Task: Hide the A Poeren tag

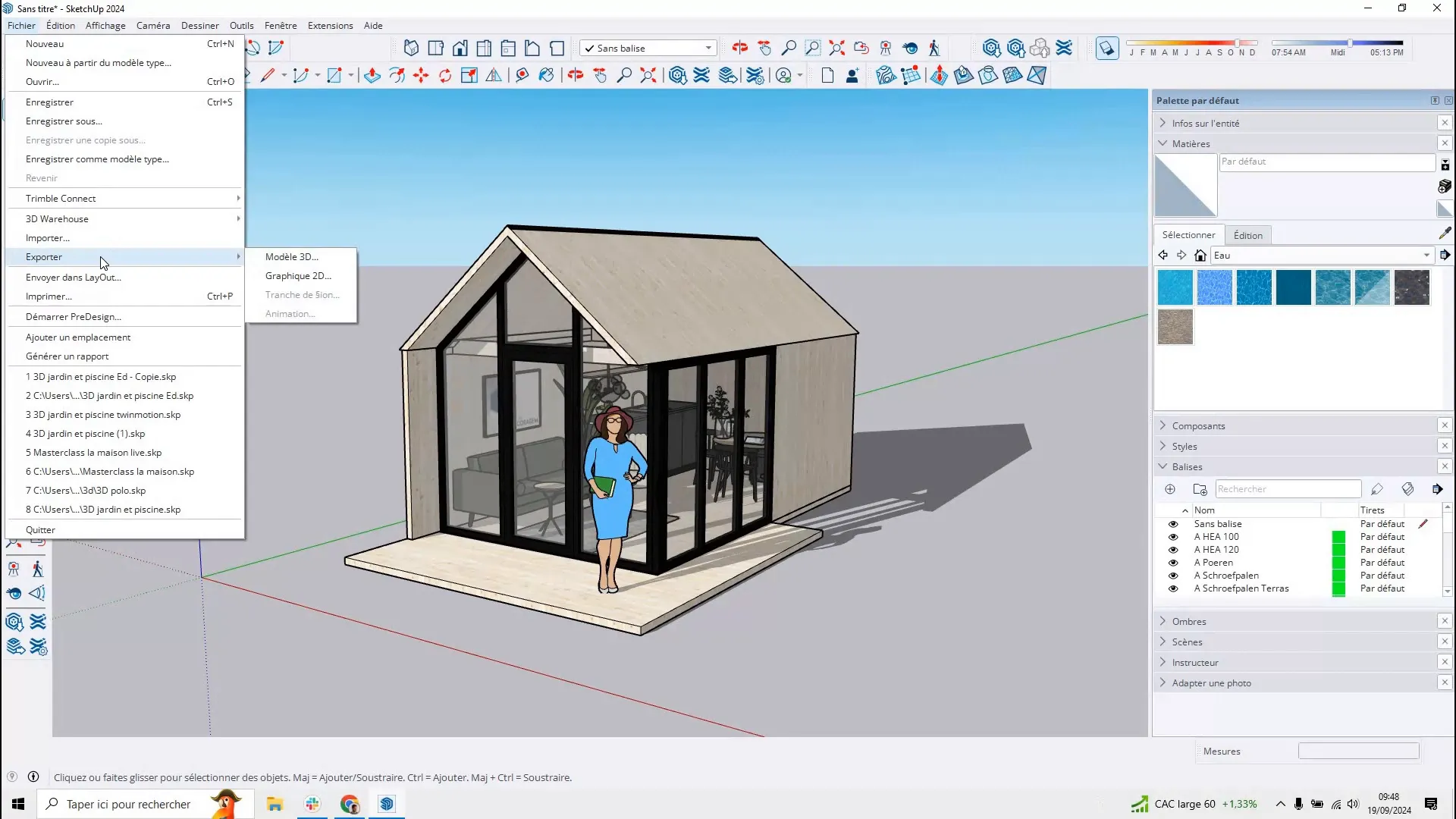Action: tap(1173, 563)
